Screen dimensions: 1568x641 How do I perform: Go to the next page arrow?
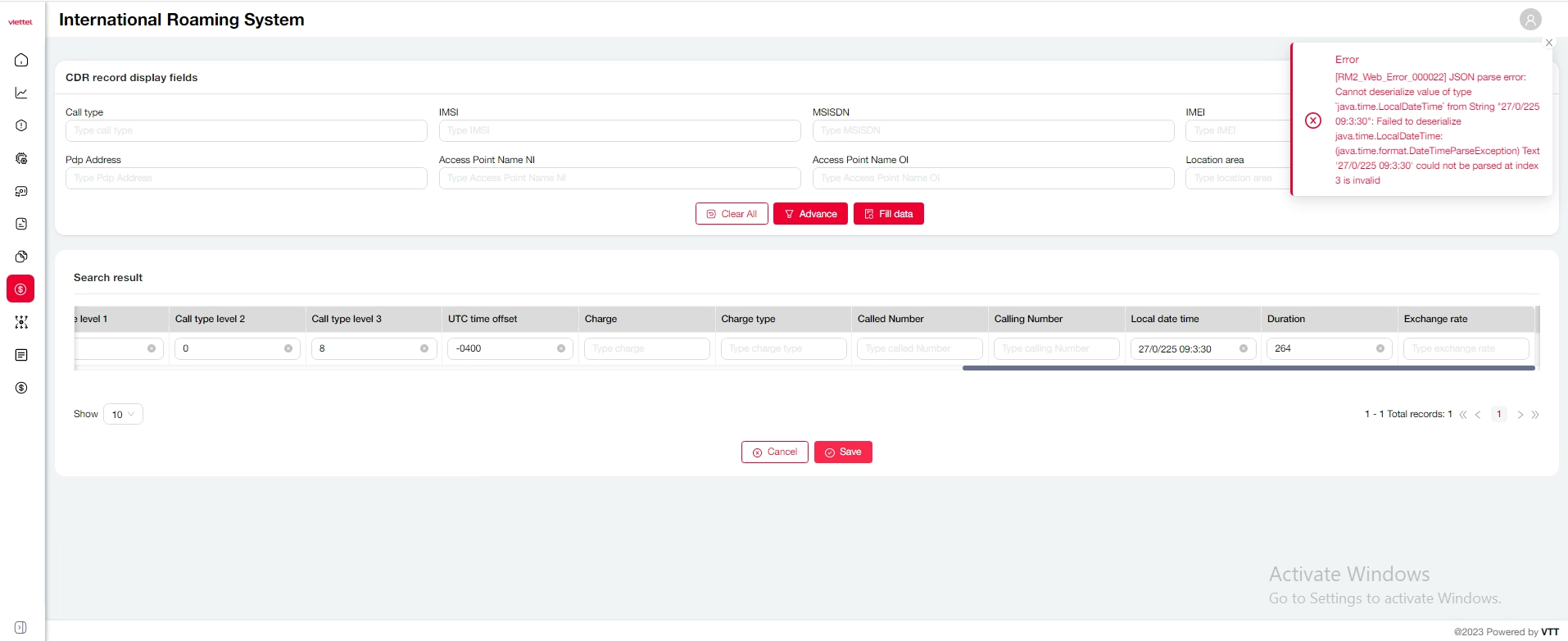1520,415
